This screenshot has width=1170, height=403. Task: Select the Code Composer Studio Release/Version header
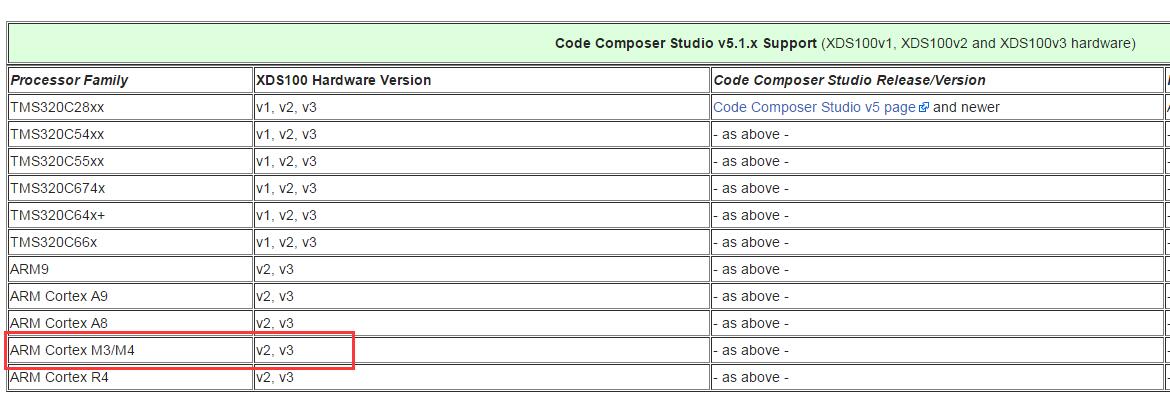pos(849,80)
